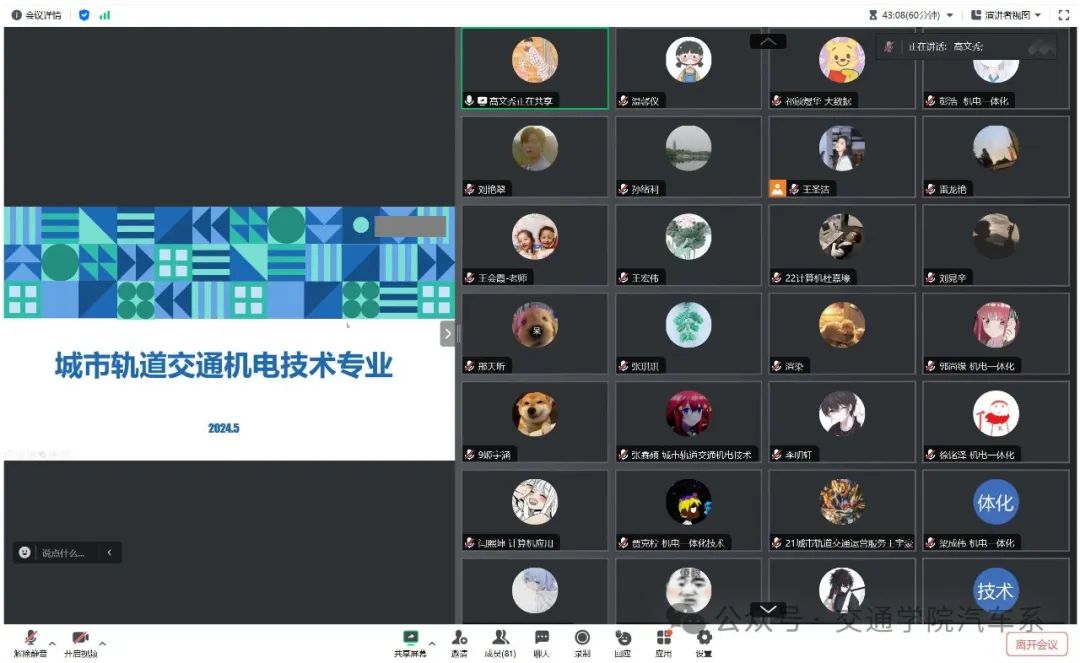Open the Members (81) list
Screen dimensions: 1080x663
(500, 638)
